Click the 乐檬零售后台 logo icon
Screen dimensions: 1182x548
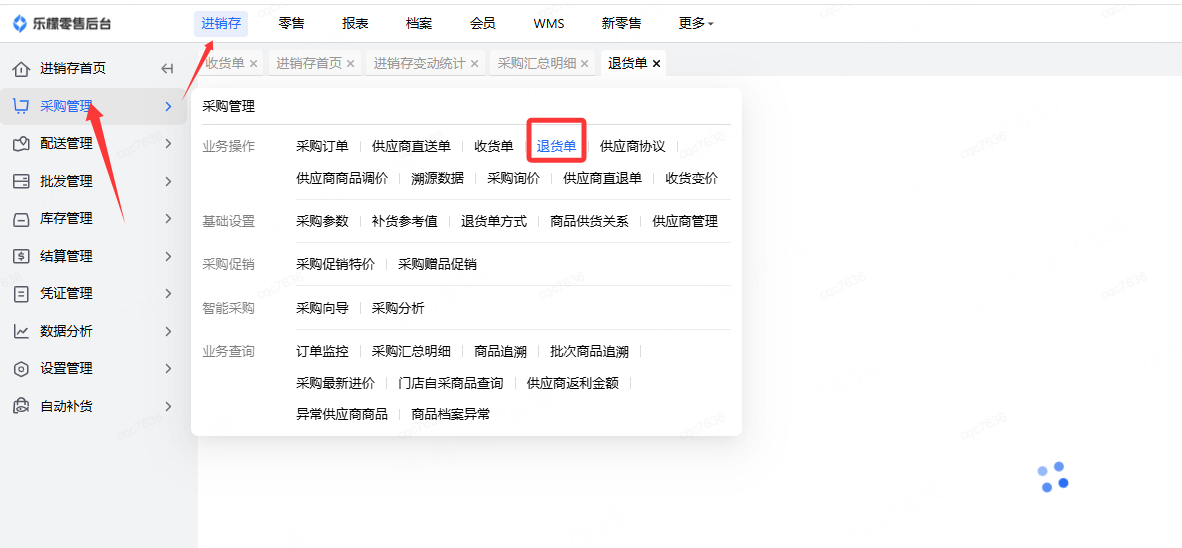(20, 23)
